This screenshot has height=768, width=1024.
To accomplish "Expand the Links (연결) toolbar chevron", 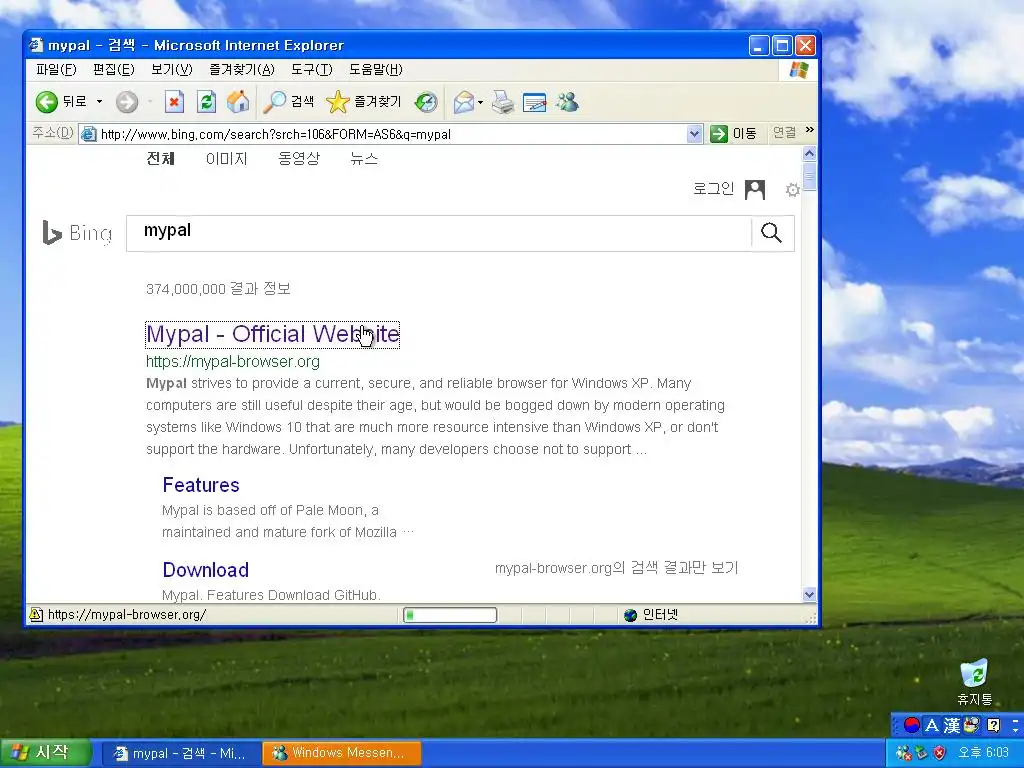I will pyautogui.click(x=810, y=130).
